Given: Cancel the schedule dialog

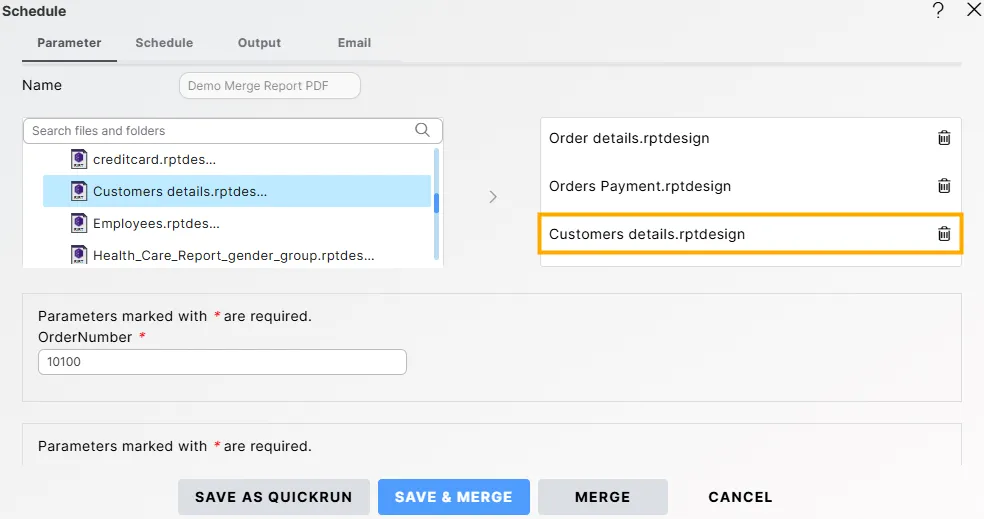Looking at the screenshot, I should coord(740,497).
